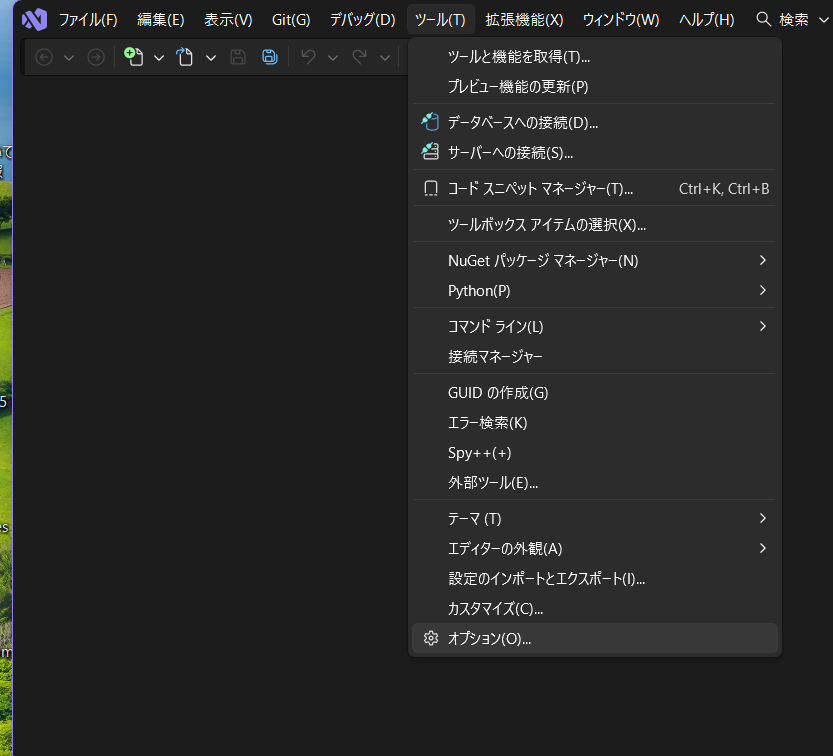Open the 表示(V) menu
833x756 pixels.
[228, 20]
